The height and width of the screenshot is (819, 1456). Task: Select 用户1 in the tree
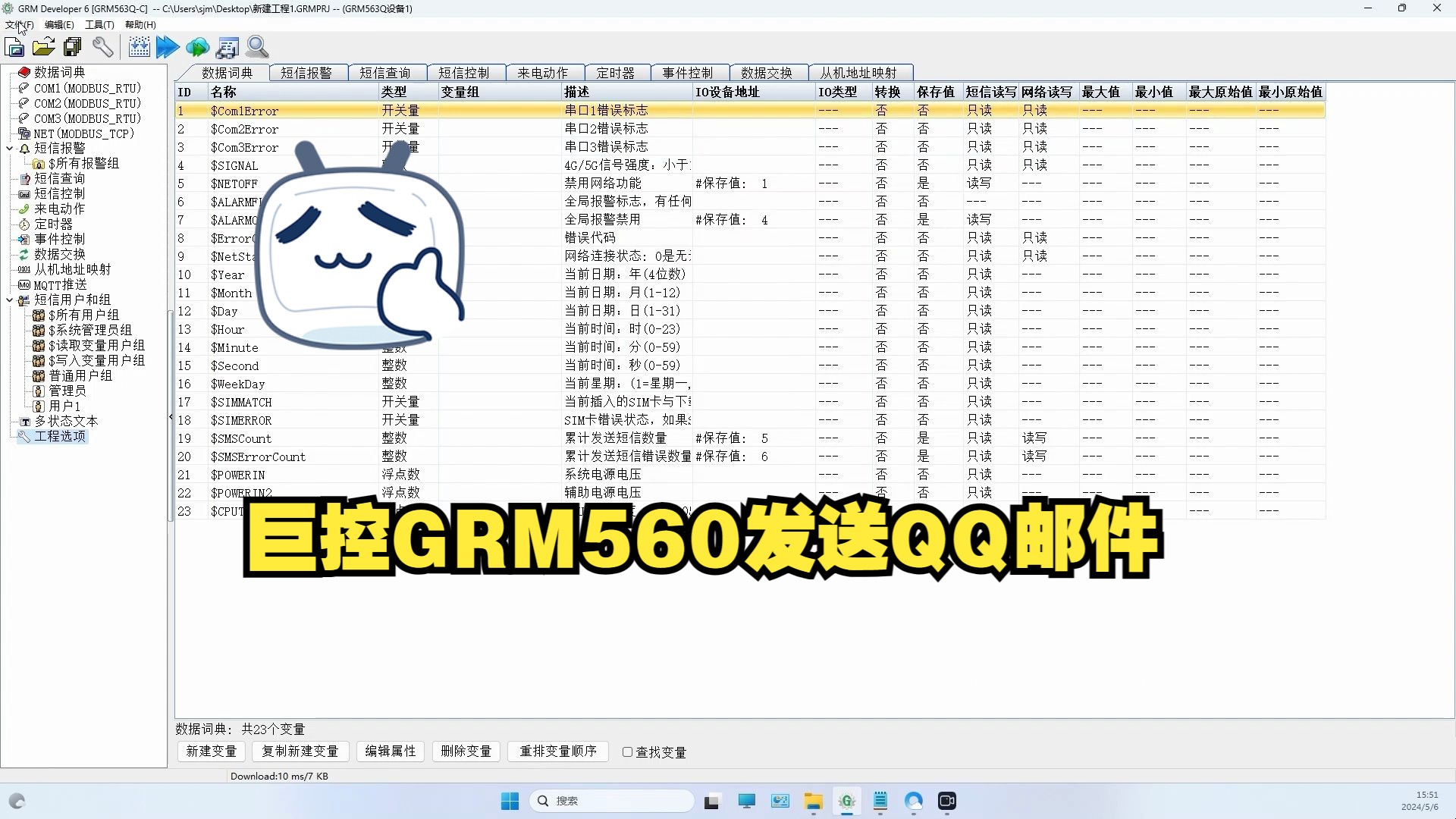tap(64, 406)
